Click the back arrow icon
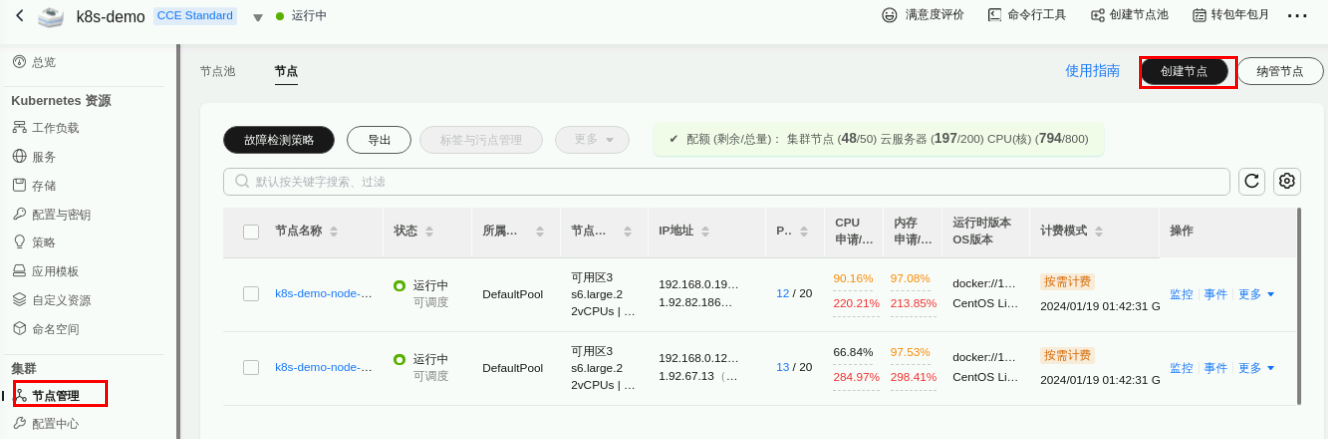 [19, 16]
